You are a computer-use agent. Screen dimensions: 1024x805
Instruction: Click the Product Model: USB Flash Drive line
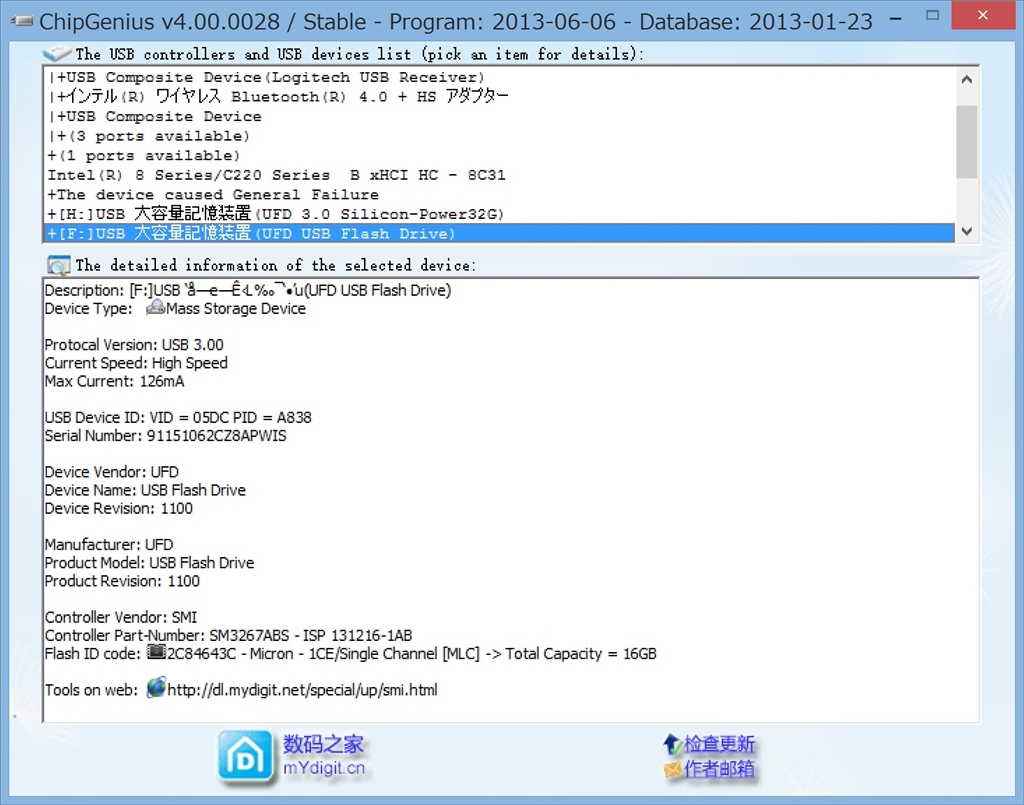click(149, 563)
